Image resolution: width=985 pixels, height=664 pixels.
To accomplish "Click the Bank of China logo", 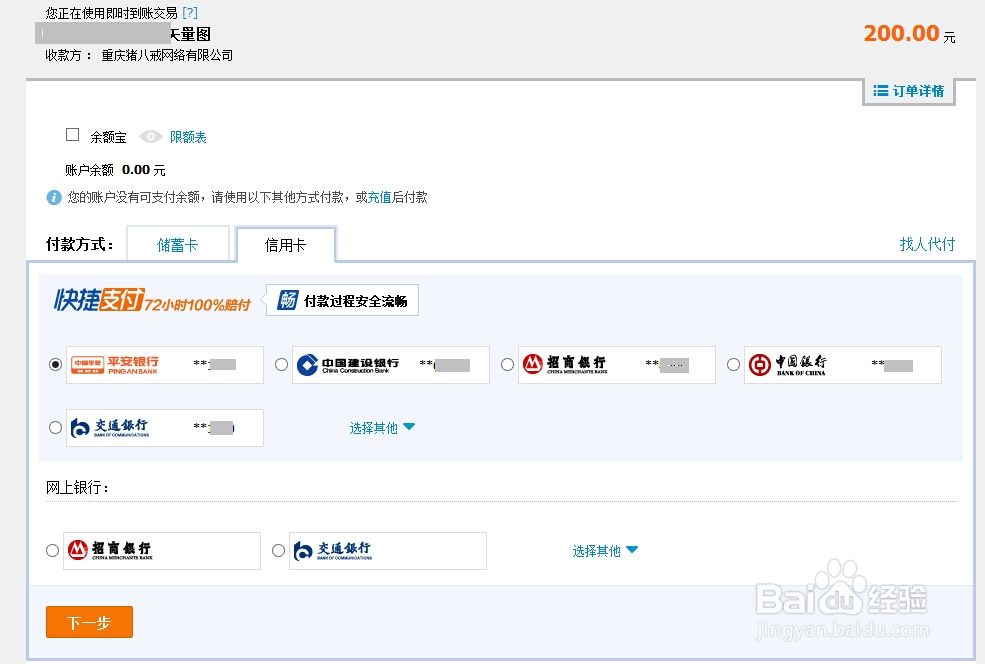I will (790, 364).
